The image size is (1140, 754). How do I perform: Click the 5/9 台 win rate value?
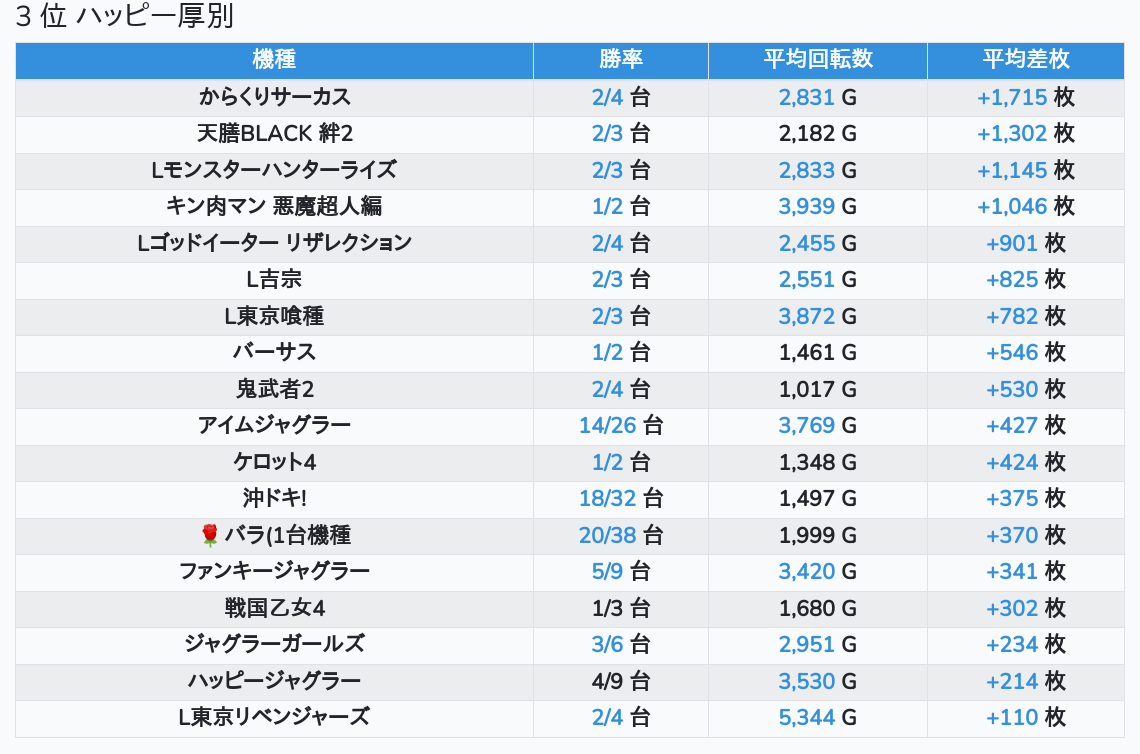(x=621, y=571)
